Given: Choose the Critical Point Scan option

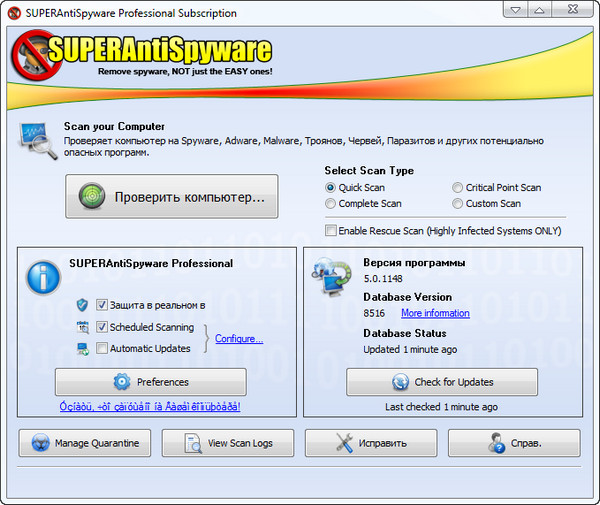Looking at the screenshot, I should tap(457, 187).
